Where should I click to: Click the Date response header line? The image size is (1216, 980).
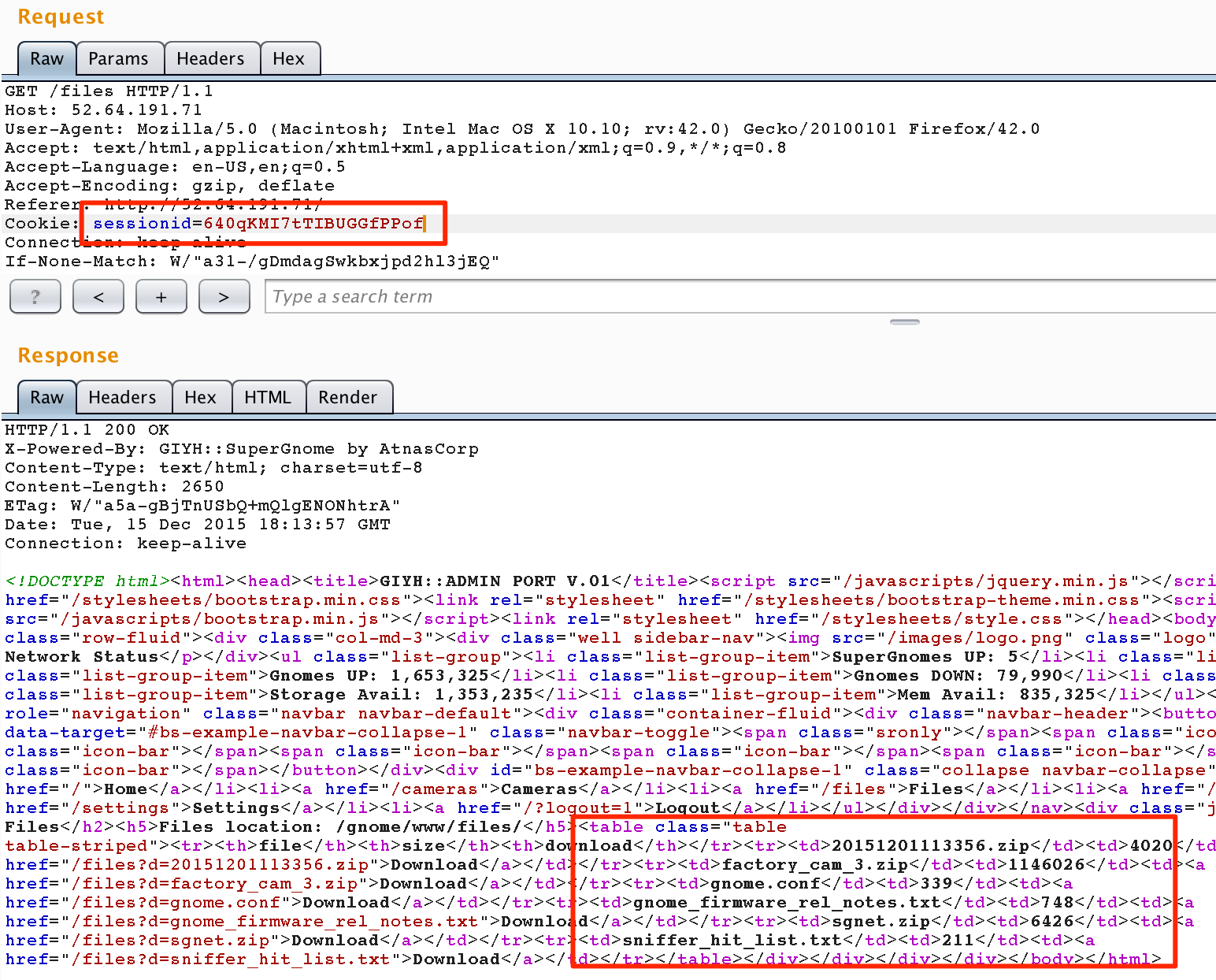pyautogui.click(x=197, y=525)
